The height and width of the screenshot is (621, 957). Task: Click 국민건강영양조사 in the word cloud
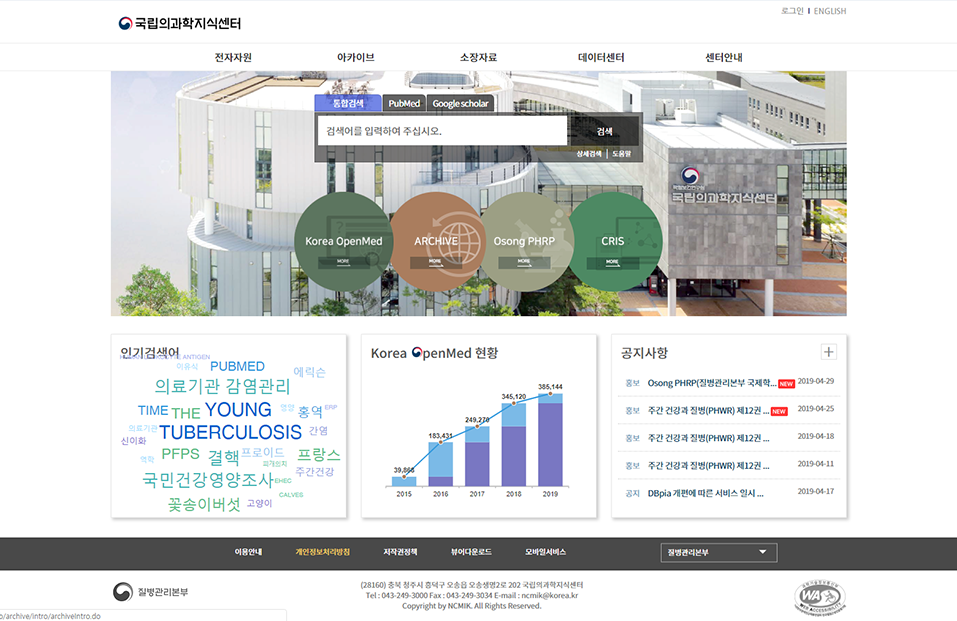[x=208, y=480]
